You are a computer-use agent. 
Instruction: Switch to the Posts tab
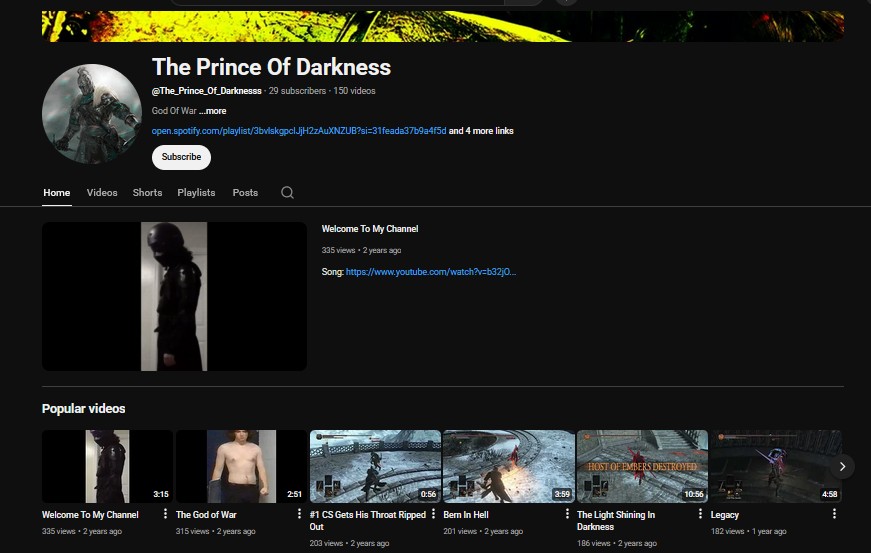245,193
